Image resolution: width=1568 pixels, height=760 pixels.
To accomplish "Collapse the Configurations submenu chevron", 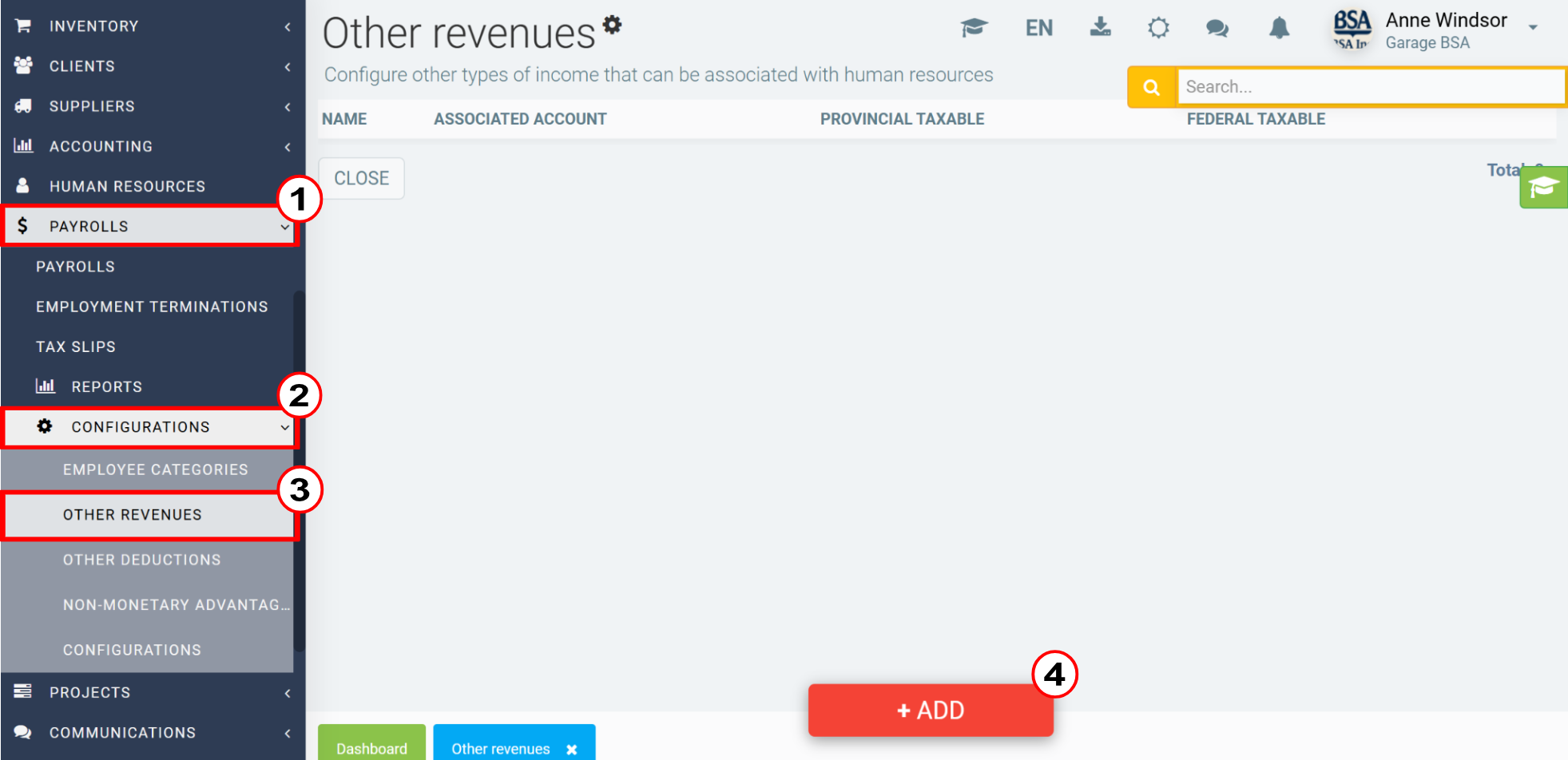I will [285, 427].
